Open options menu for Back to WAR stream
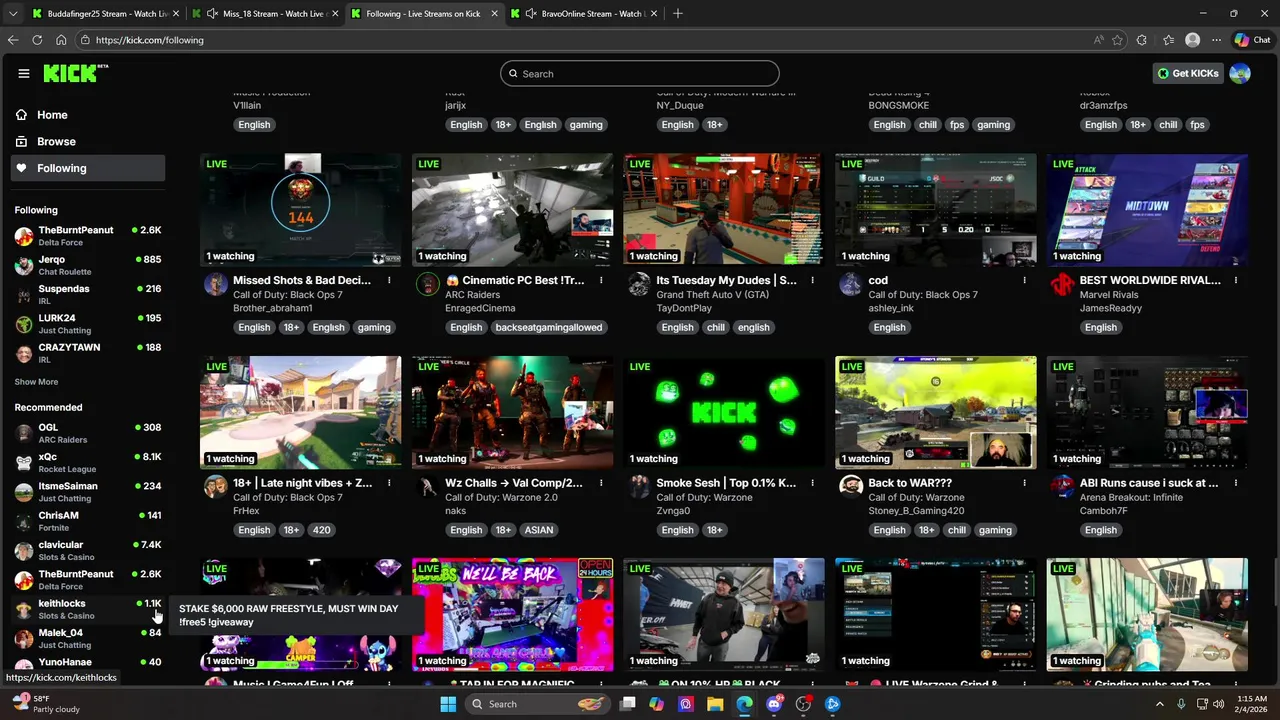 pos(1024,483)
